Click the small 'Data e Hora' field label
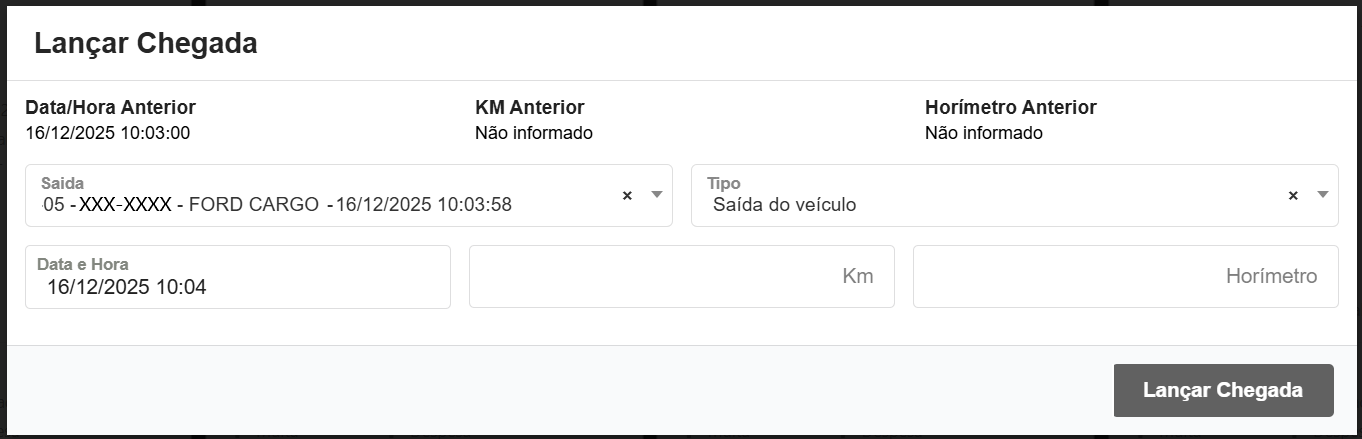 (x=83, y=265)
